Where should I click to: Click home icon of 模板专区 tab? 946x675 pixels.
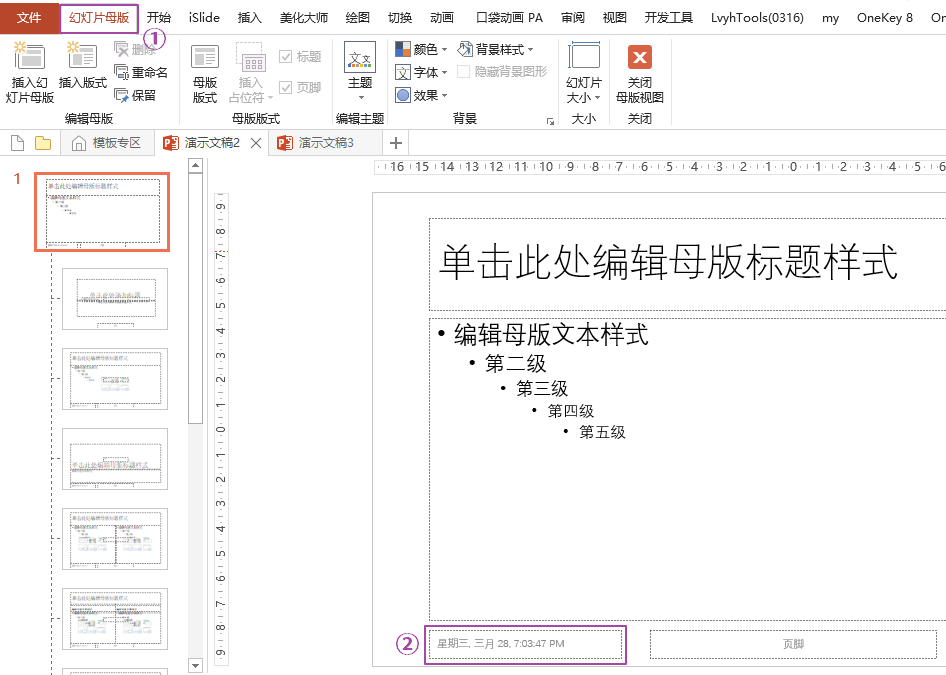click(x=78, y=143)
